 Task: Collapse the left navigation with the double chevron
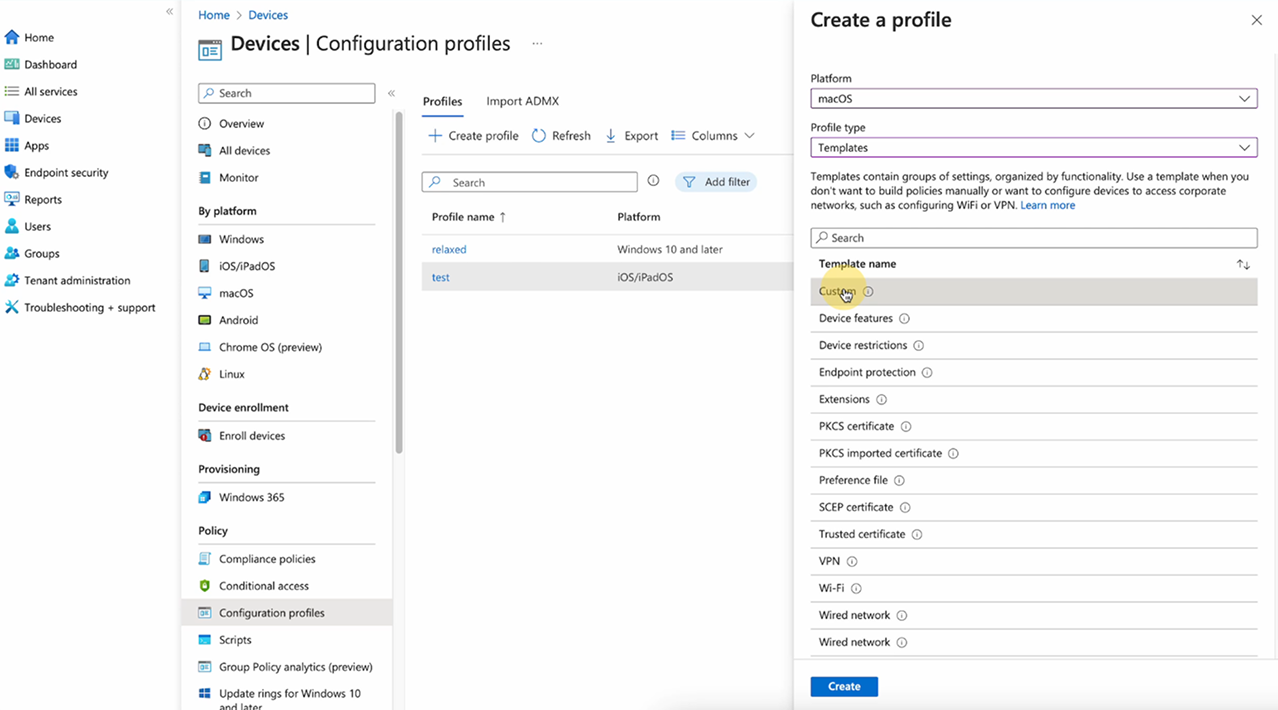point(169,11)
